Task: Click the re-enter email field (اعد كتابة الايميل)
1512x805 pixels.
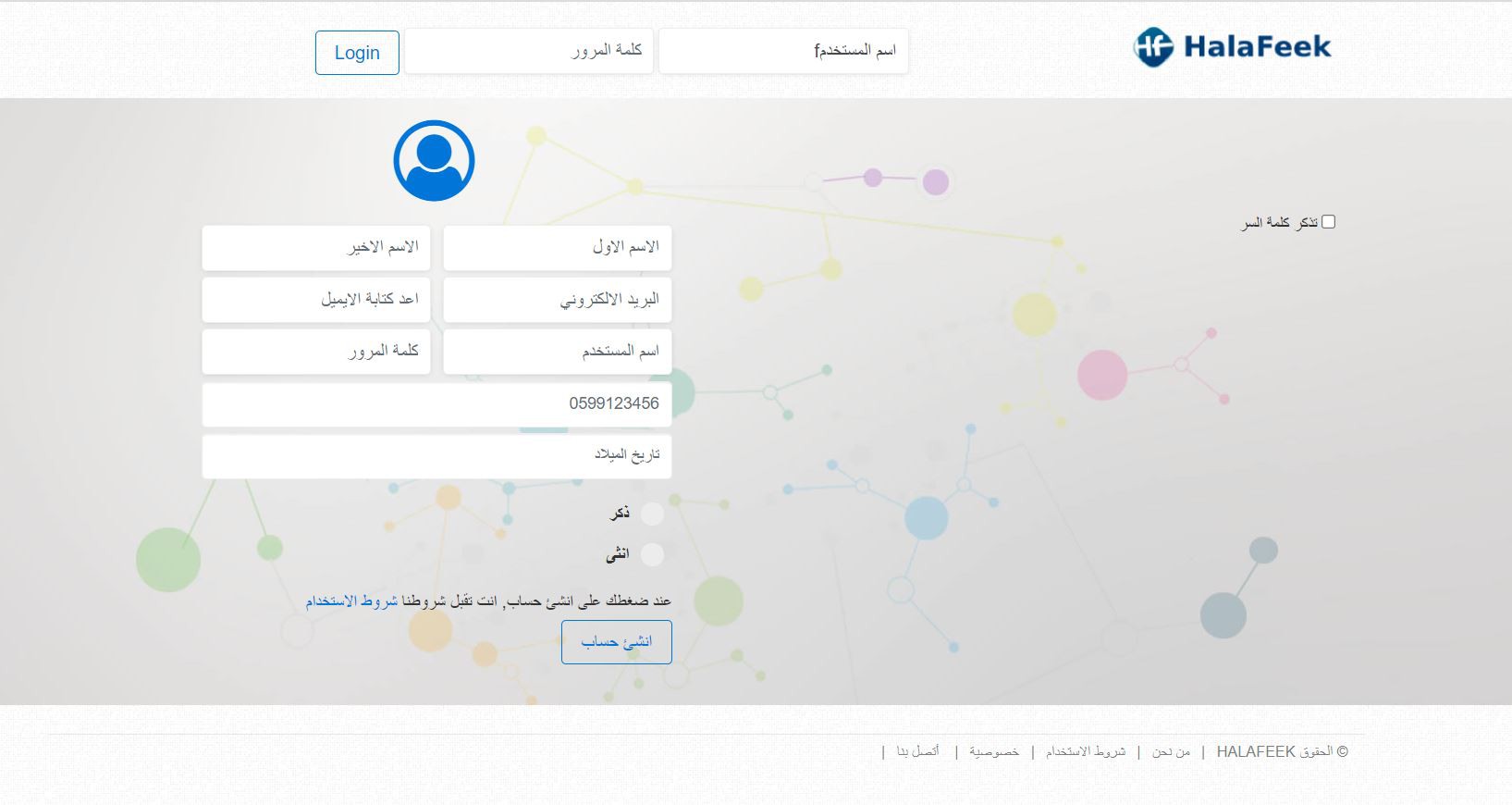Action: point(316,300)
